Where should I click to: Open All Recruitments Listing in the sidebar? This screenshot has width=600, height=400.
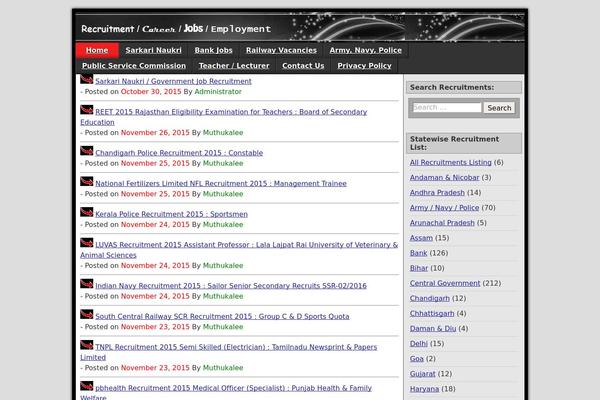(x=450, y=162)
